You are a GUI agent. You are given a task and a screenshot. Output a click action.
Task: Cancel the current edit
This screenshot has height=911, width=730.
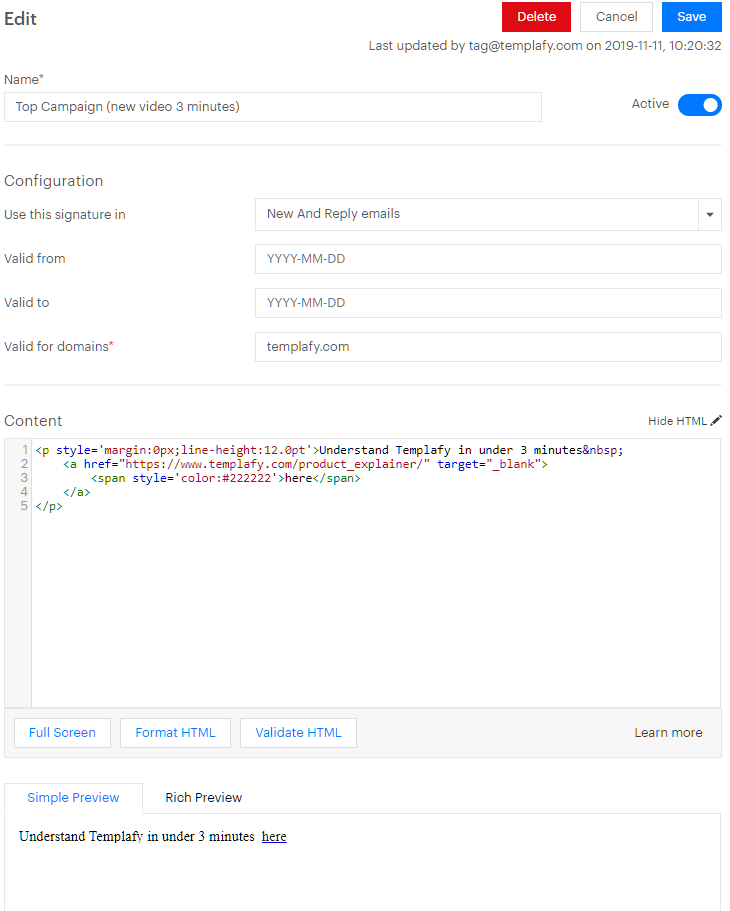pyautogui.click(x=615, y=17)
